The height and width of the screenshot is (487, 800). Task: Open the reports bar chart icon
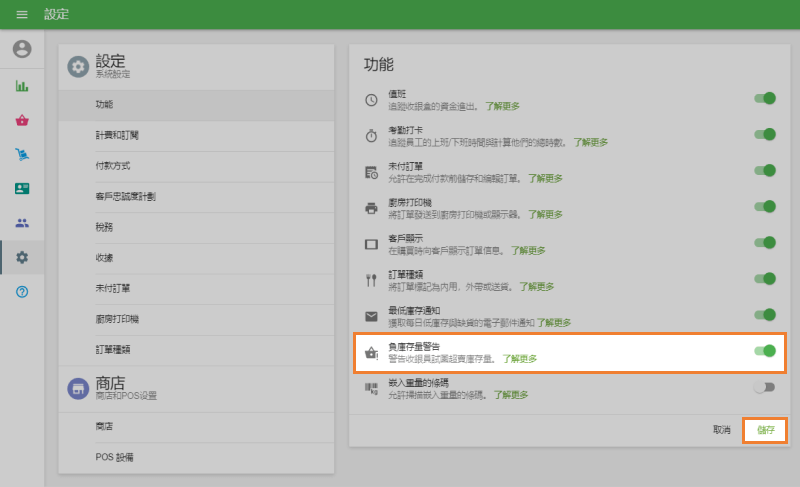click(x=22, y=86)
